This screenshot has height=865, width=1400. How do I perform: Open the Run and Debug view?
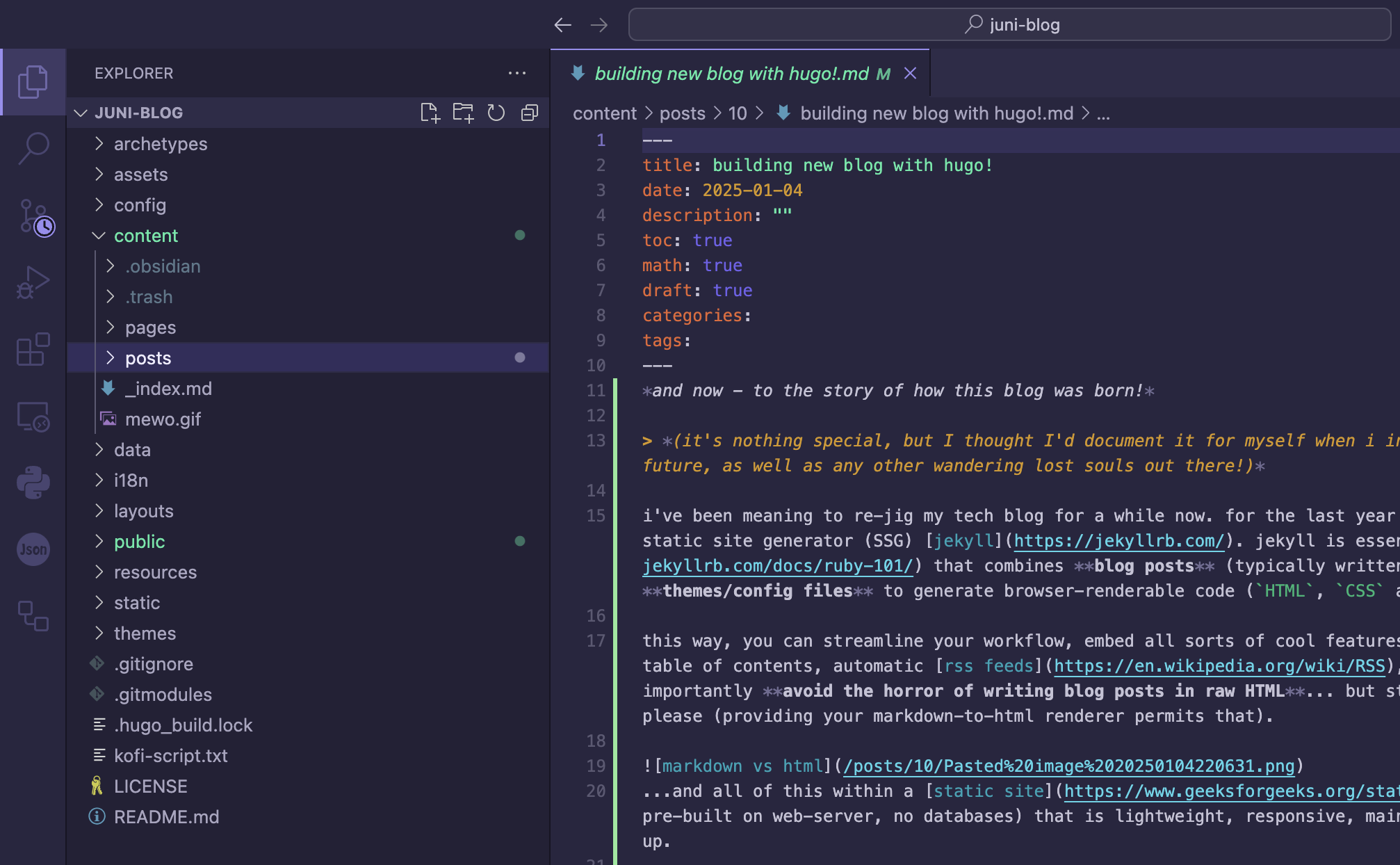33,282
